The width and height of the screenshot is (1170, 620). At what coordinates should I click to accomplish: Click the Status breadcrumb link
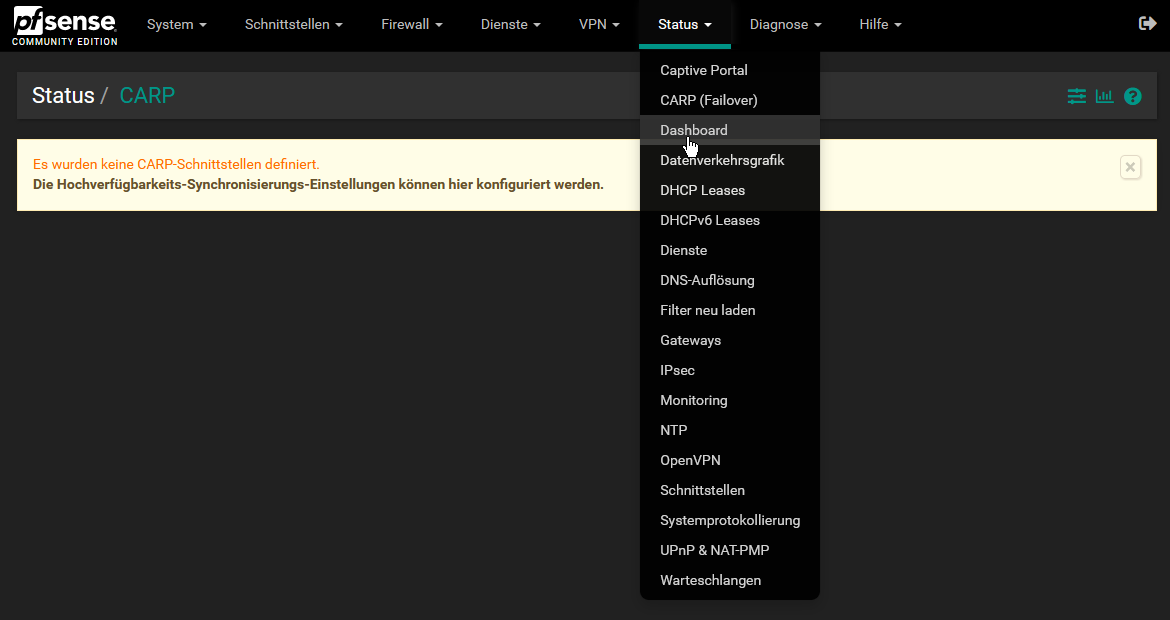click(x=63, y=95)
